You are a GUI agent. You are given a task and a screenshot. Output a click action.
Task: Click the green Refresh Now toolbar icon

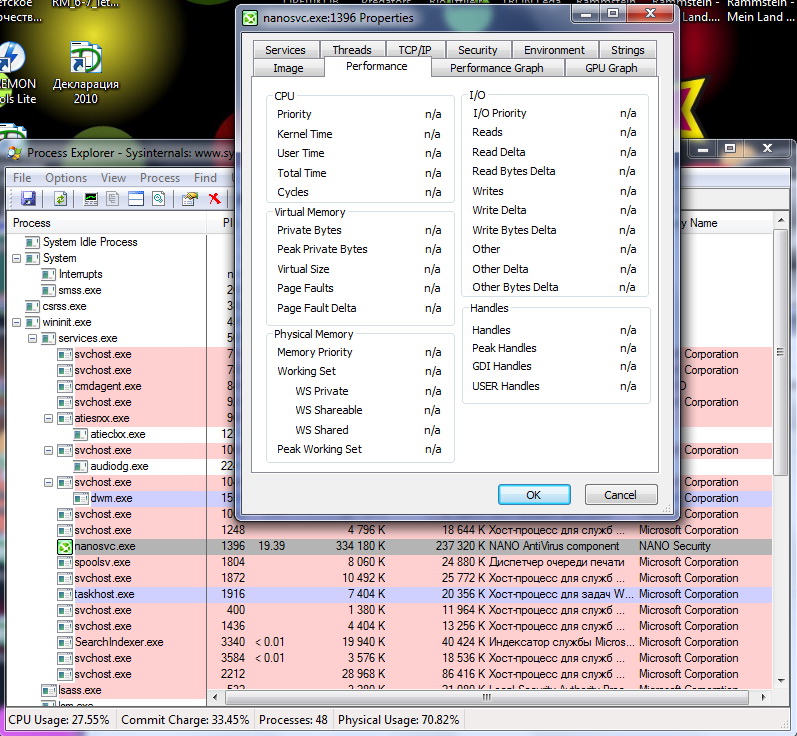61,199
